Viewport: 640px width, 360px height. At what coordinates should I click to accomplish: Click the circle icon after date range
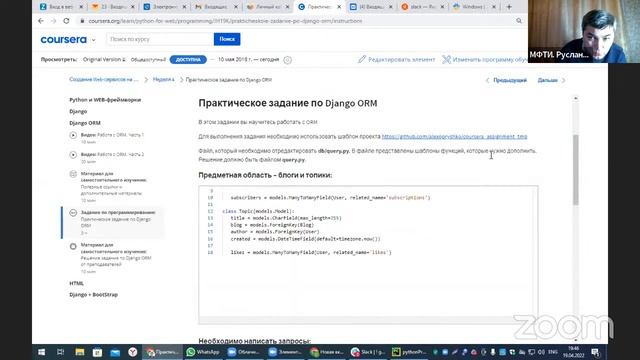(x=287, y=60)
